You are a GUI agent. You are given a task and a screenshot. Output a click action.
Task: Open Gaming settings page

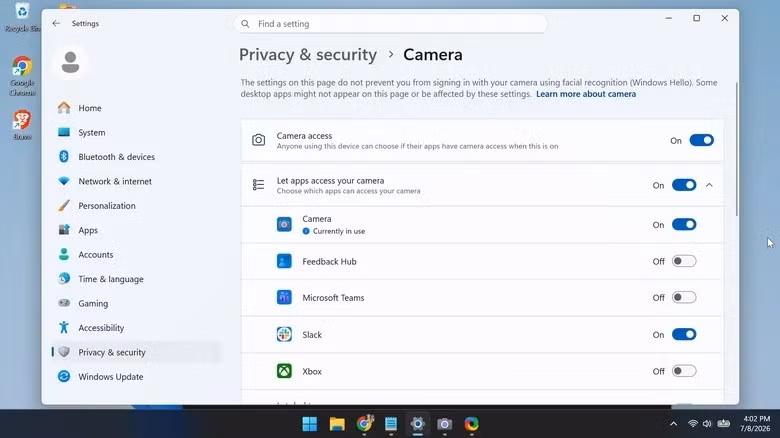click(137, 303)
